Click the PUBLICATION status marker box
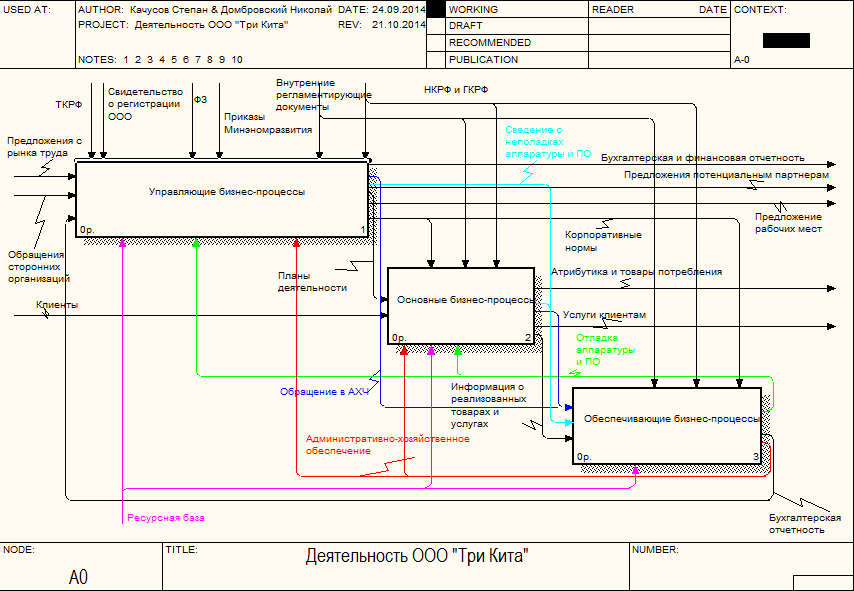Viewport: 854px width, 591px height. tap(436, 59)
